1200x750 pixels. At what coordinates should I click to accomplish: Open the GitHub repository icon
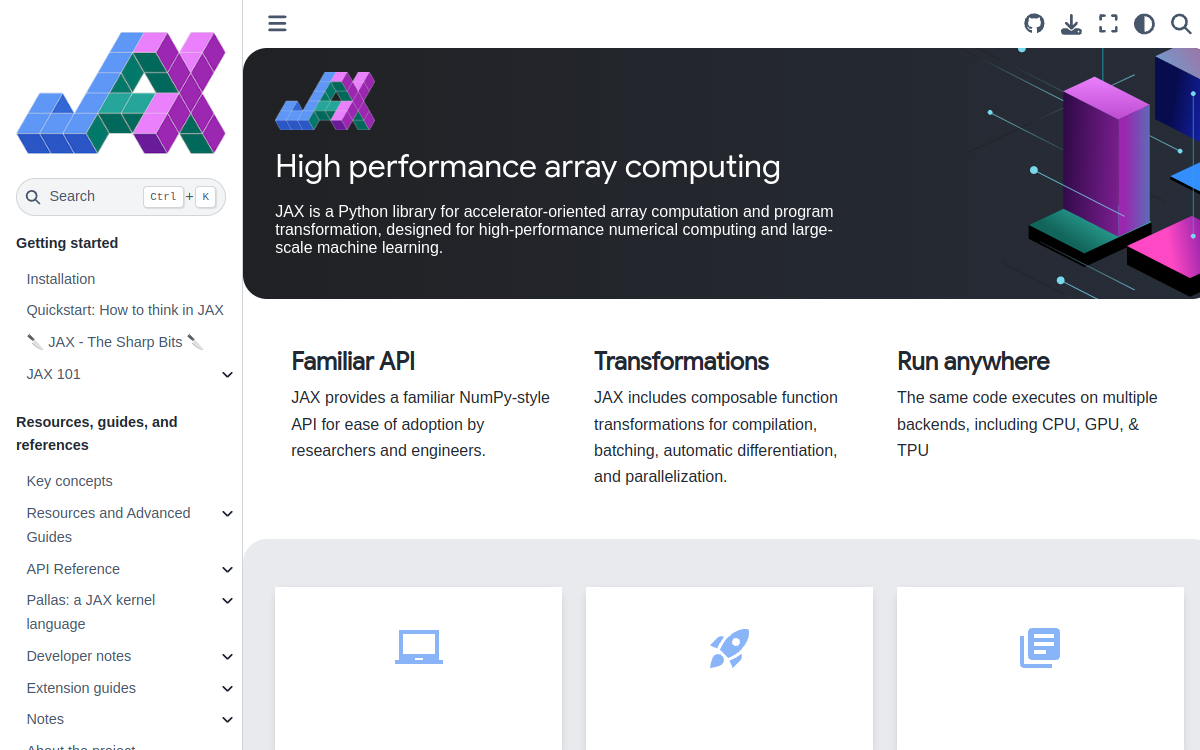click(1034, 23)
